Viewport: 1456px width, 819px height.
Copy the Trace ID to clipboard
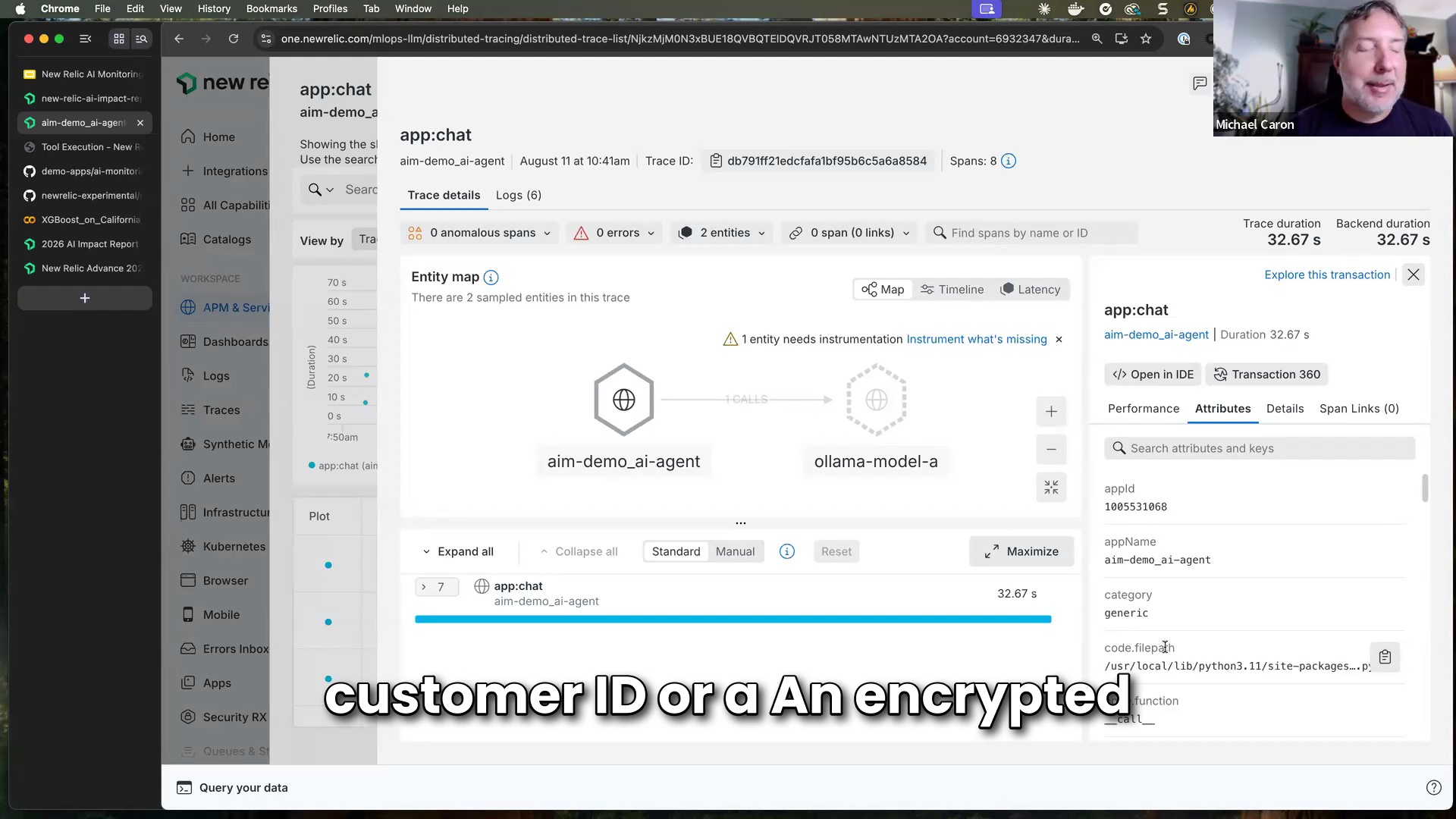pyautogui.click(x=715, y=161)
